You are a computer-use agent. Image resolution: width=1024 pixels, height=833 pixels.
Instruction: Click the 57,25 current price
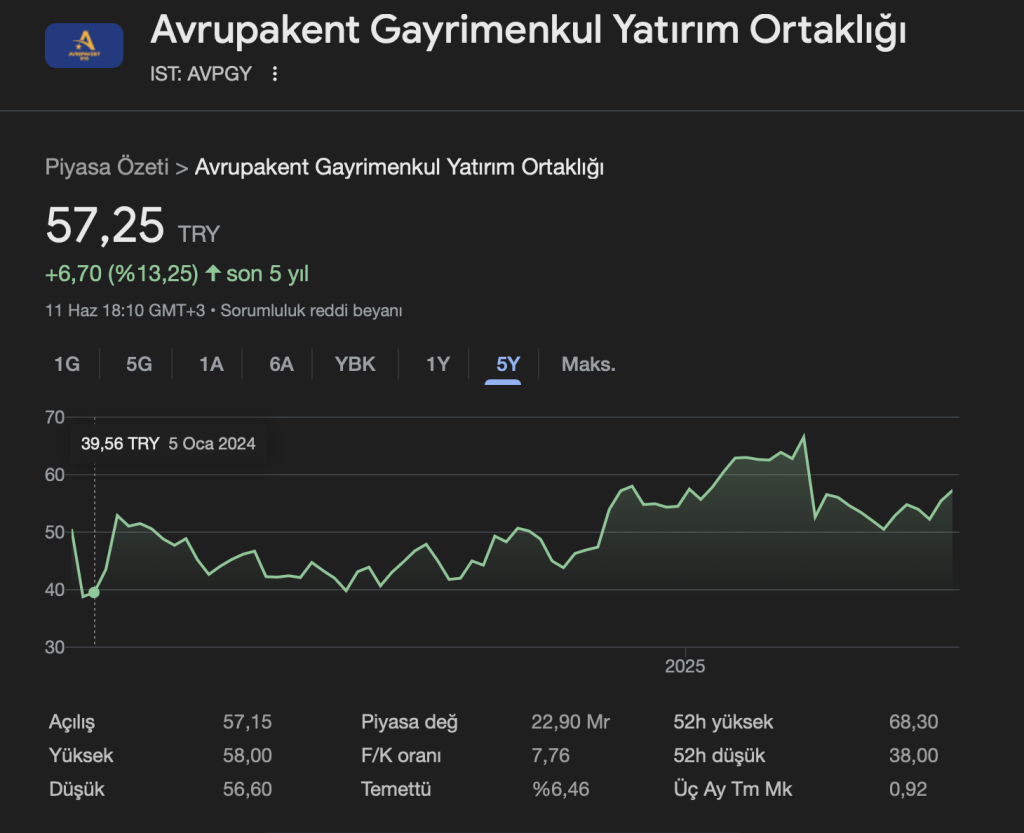point(104,226)
